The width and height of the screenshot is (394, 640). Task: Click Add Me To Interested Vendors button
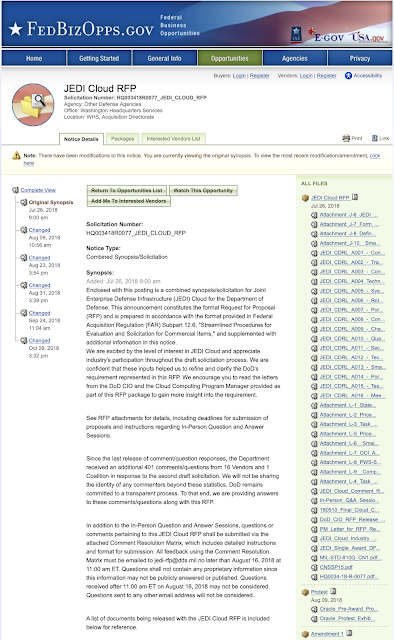[x=129, y=201]
